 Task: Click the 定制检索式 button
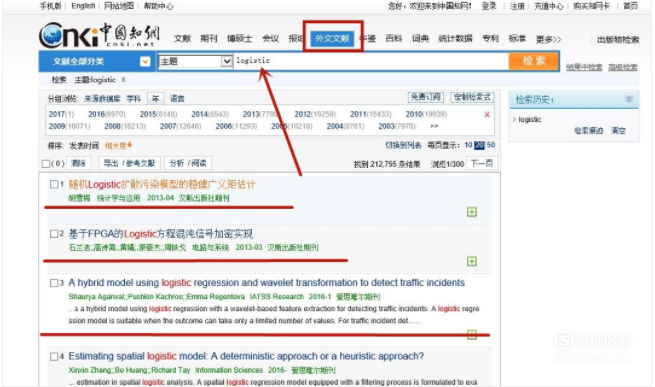[x=472, y=97]
